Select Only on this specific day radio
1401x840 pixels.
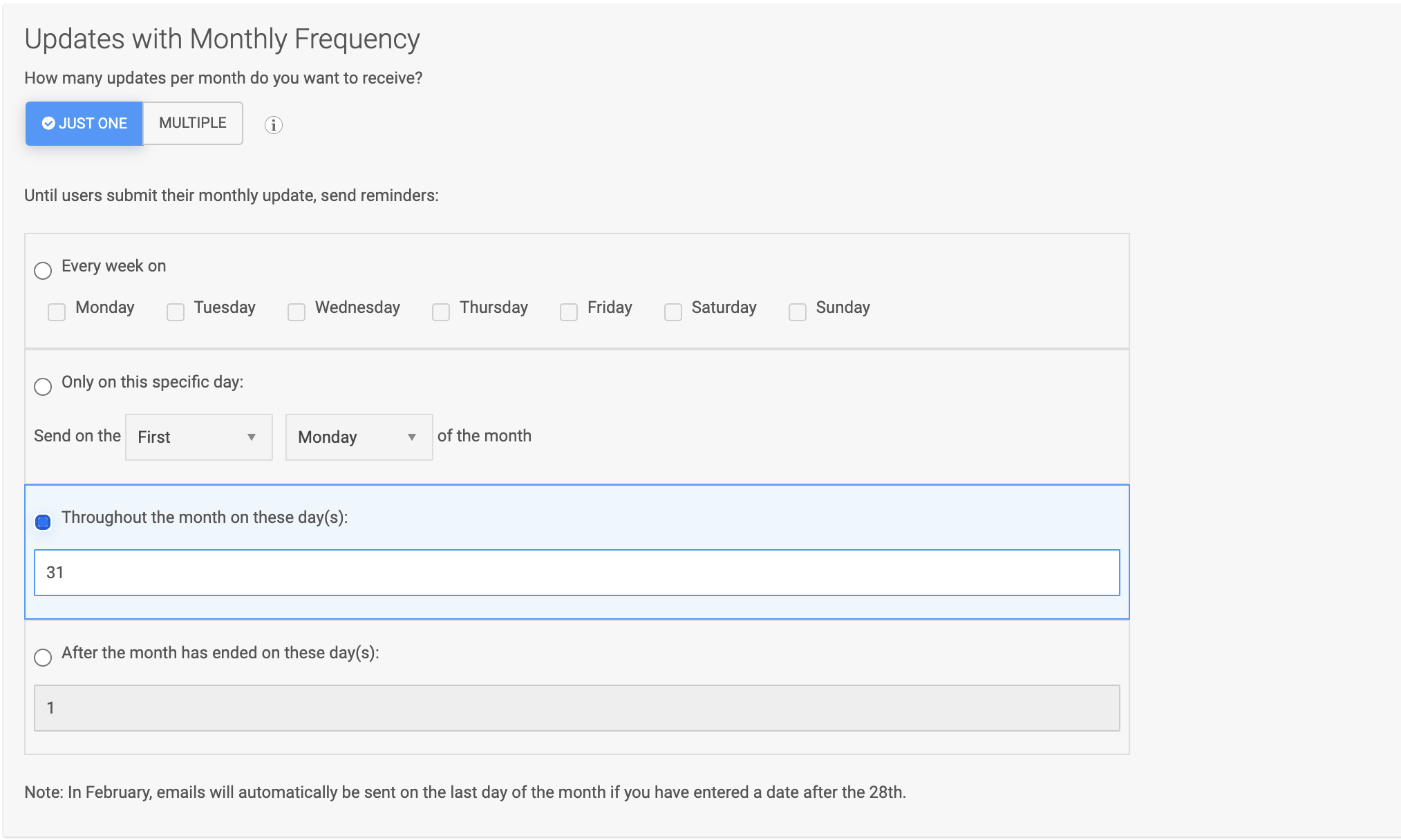coord(43,386)
